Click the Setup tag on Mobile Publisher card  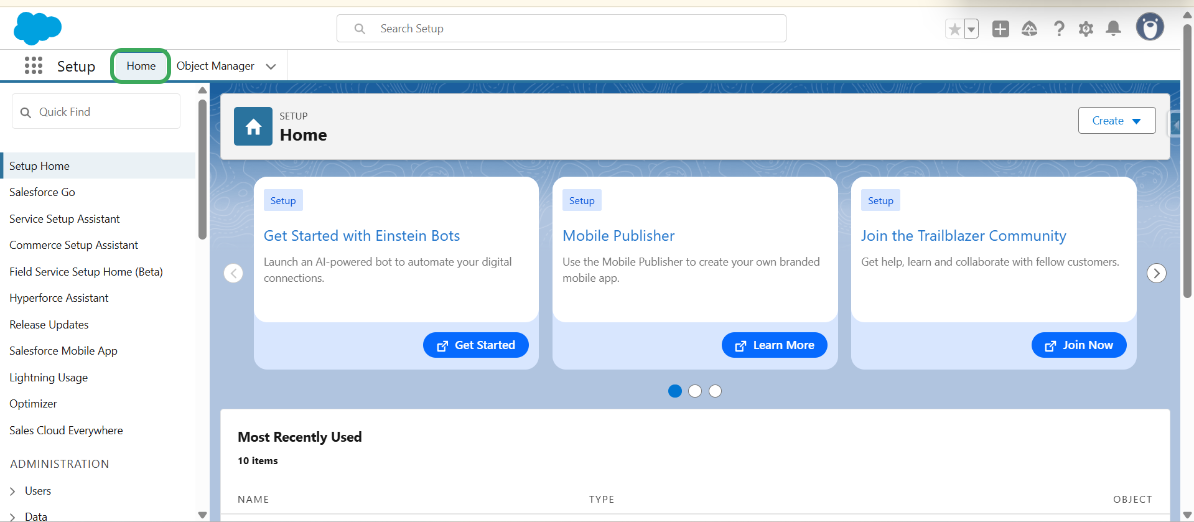tap(582, 200)
